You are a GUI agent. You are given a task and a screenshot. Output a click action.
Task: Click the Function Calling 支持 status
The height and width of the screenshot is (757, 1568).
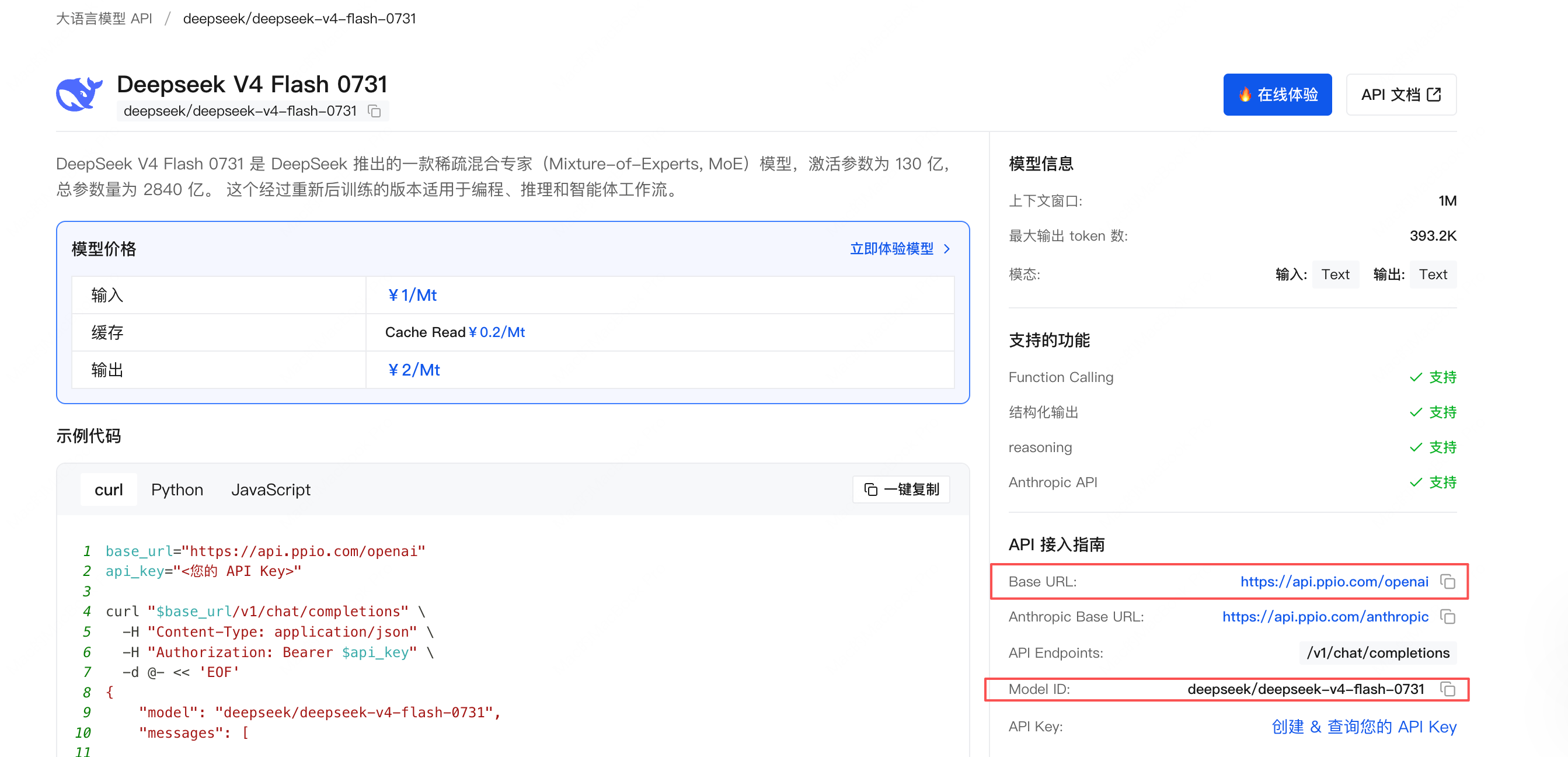(x=1433, y=377)
